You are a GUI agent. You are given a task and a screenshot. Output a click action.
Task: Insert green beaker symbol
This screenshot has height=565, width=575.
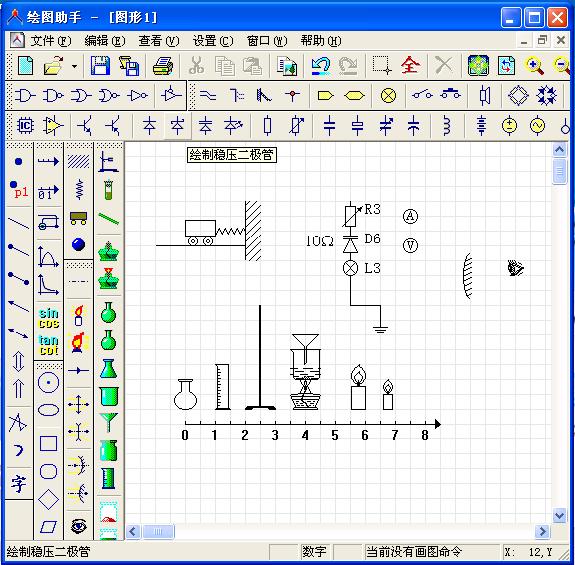click(109, 396)
